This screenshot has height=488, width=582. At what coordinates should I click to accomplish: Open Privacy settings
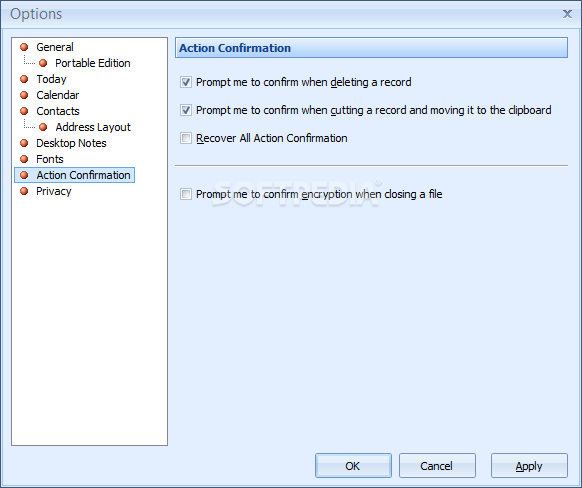53,191
